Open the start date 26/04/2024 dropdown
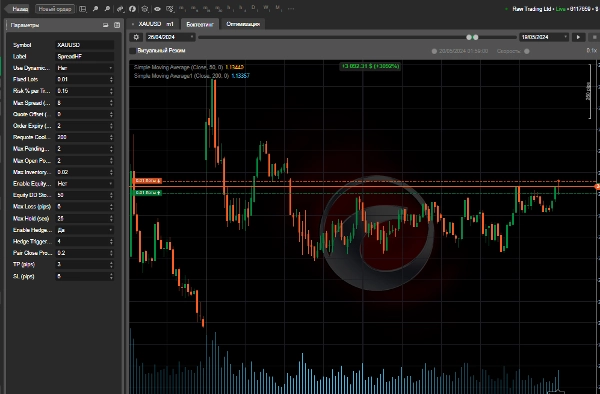600x394 pixels. [x=170, y=37]
